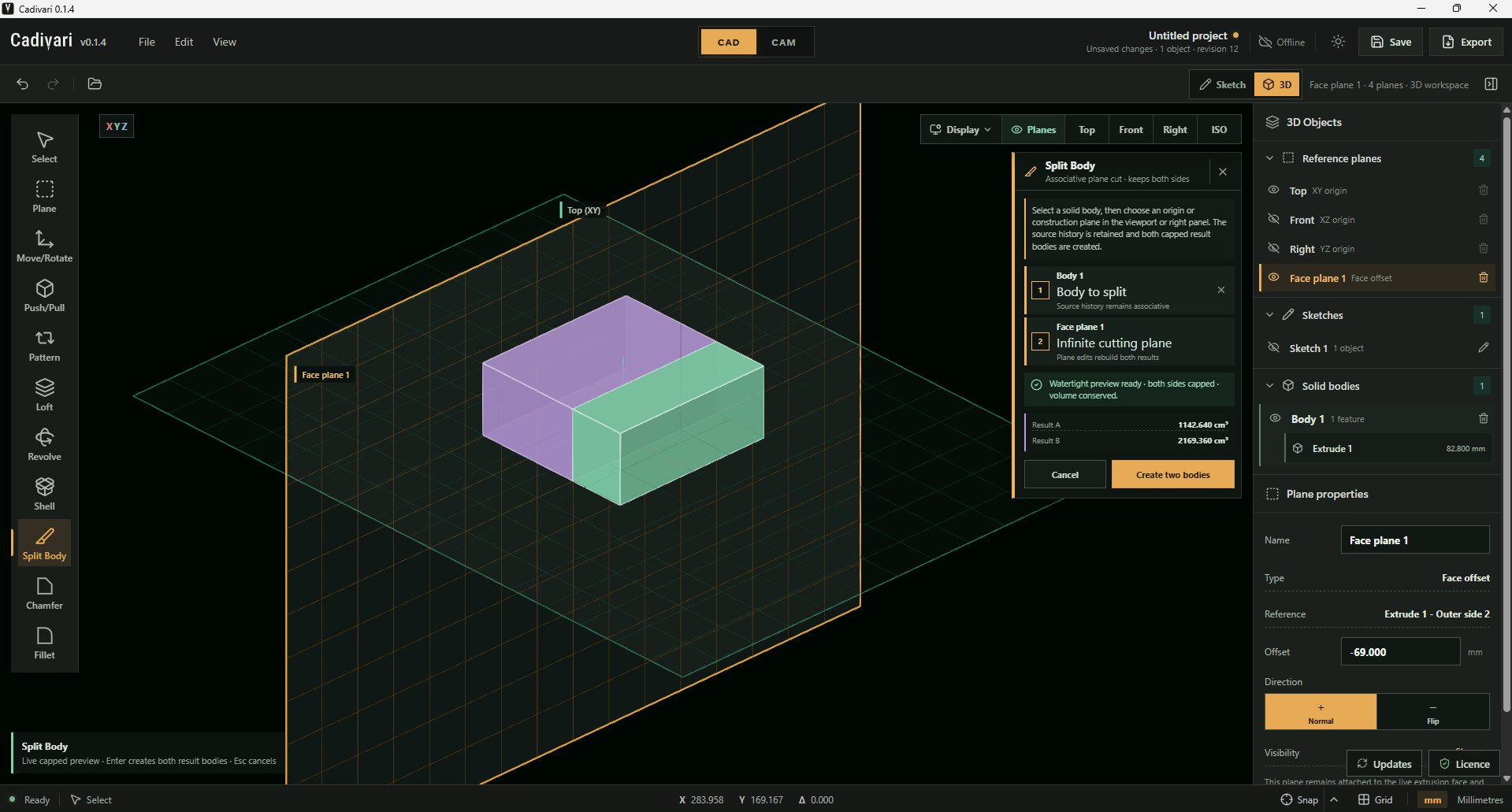Screen dimensions: 1512x812
Task: Edit the Offset value field
Action: [1400, 652]
